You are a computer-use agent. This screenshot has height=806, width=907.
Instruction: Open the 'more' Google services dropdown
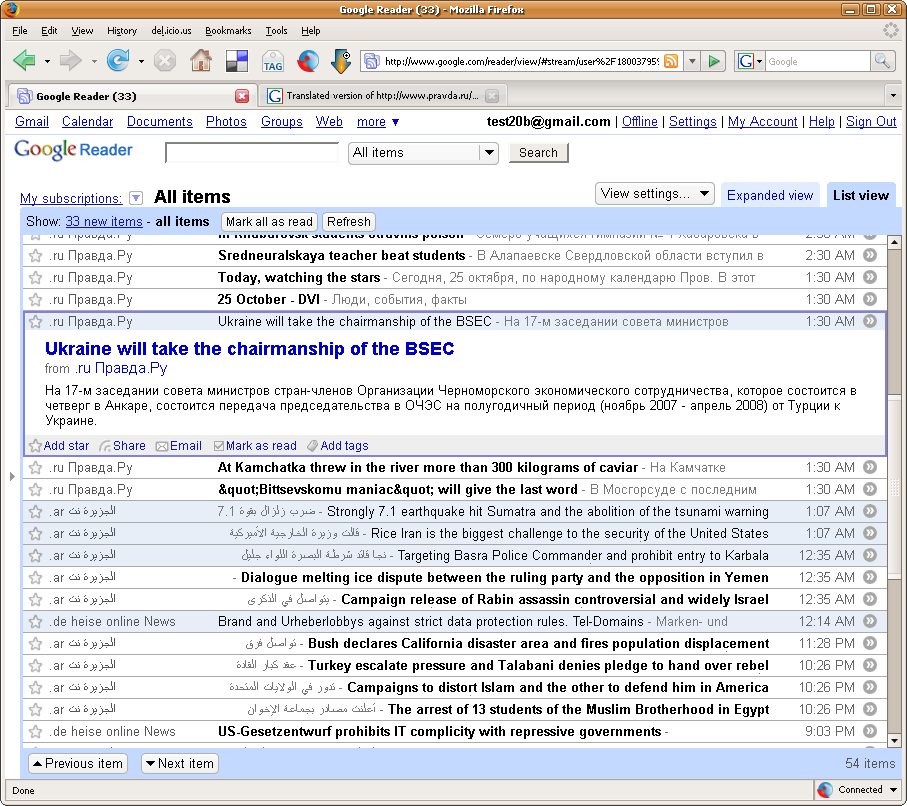pos(378,122)
